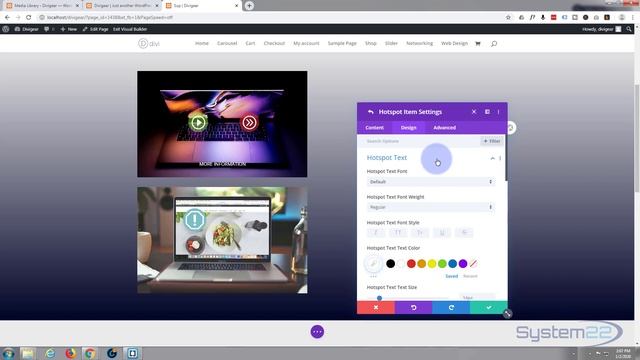Open a new browser tab
Image resolution: width=640 pixels, height=360 pixels.
coord(249,6)
